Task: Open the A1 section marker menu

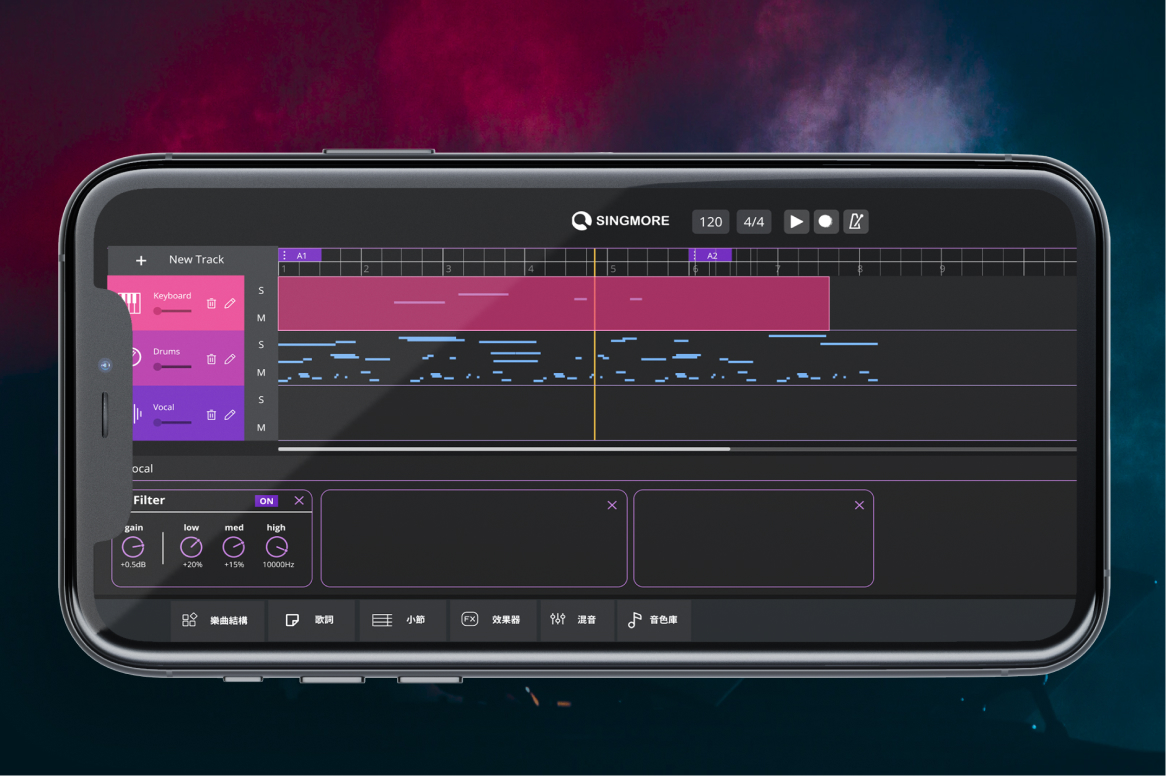Action: [285, 256]
